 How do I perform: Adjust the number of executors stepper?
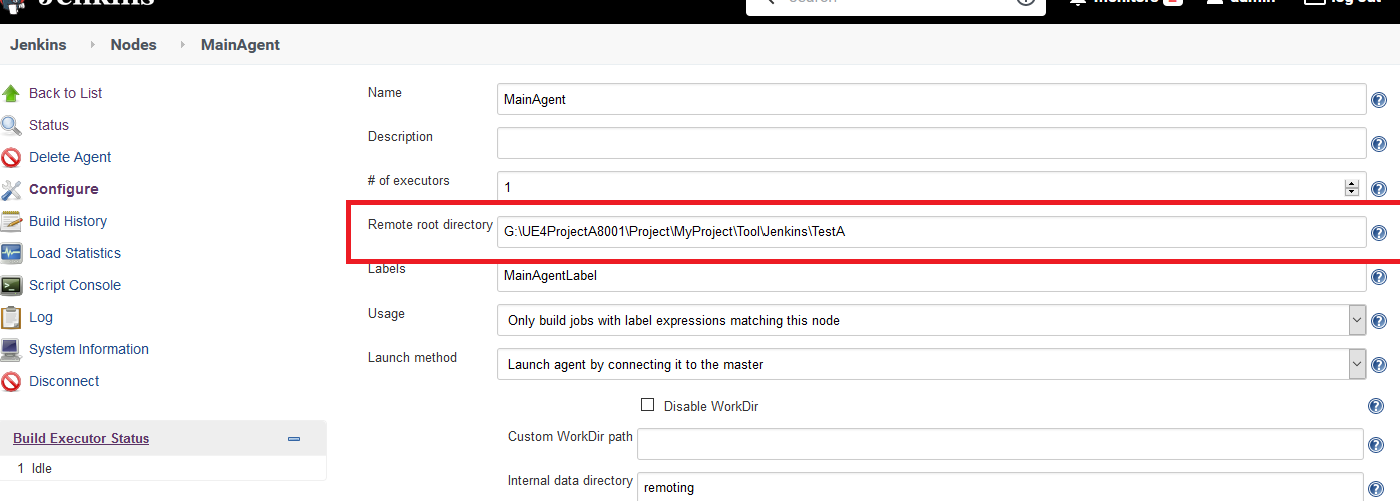(x=1352, y=187)
